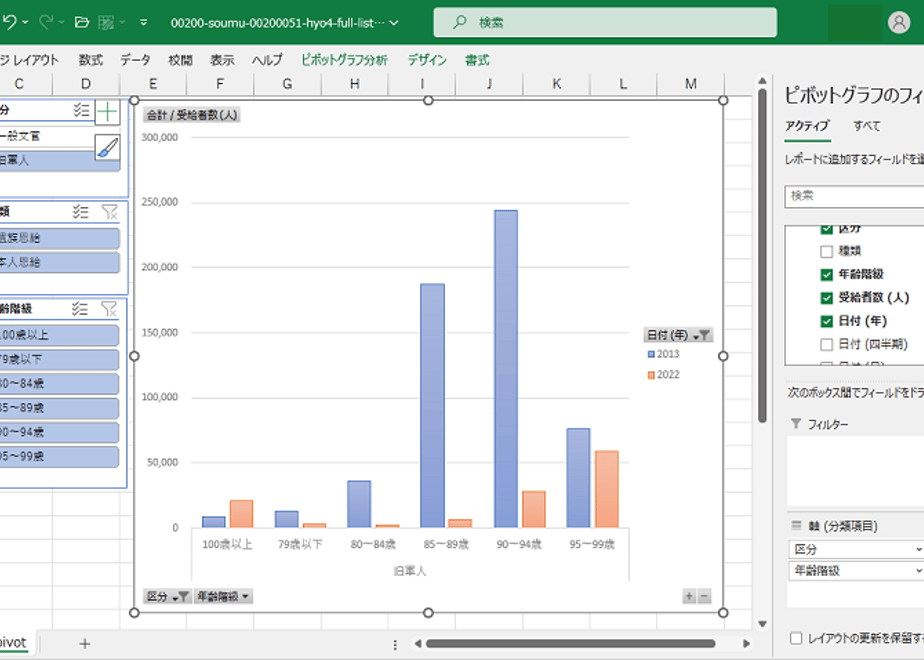Toggle multi-select in the 種類 slicer
924x660 pixels.
coord(81,212)
